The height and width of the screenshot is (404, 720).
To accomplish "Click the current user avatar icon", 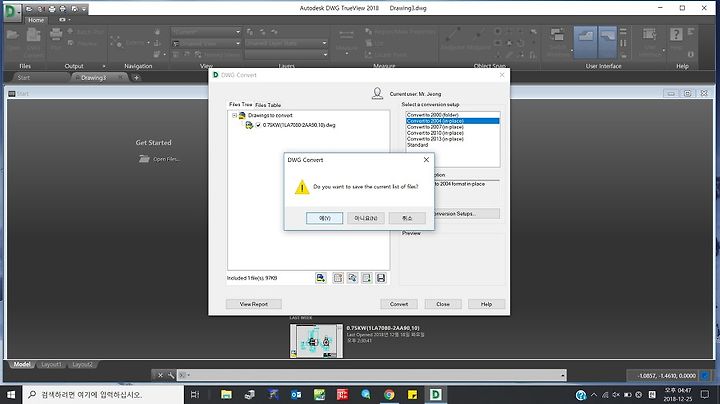I will coord(377,94).
